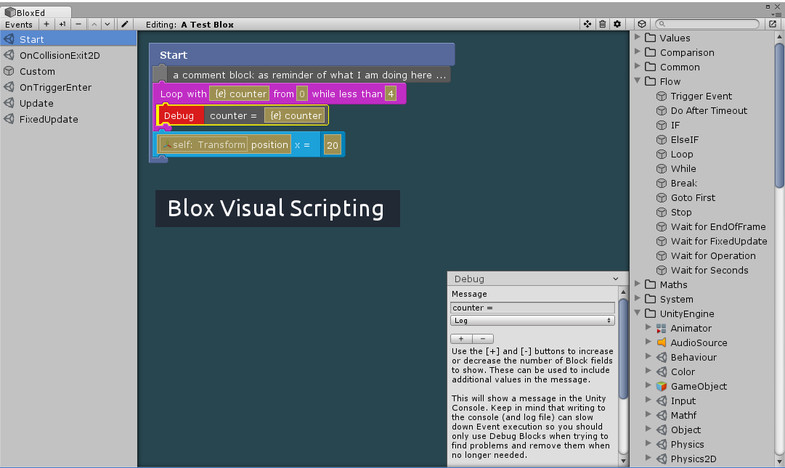Expand the Animator entry under UnityEngine
785x468 pixels.
pyautogui.click(x=648, y=328)
